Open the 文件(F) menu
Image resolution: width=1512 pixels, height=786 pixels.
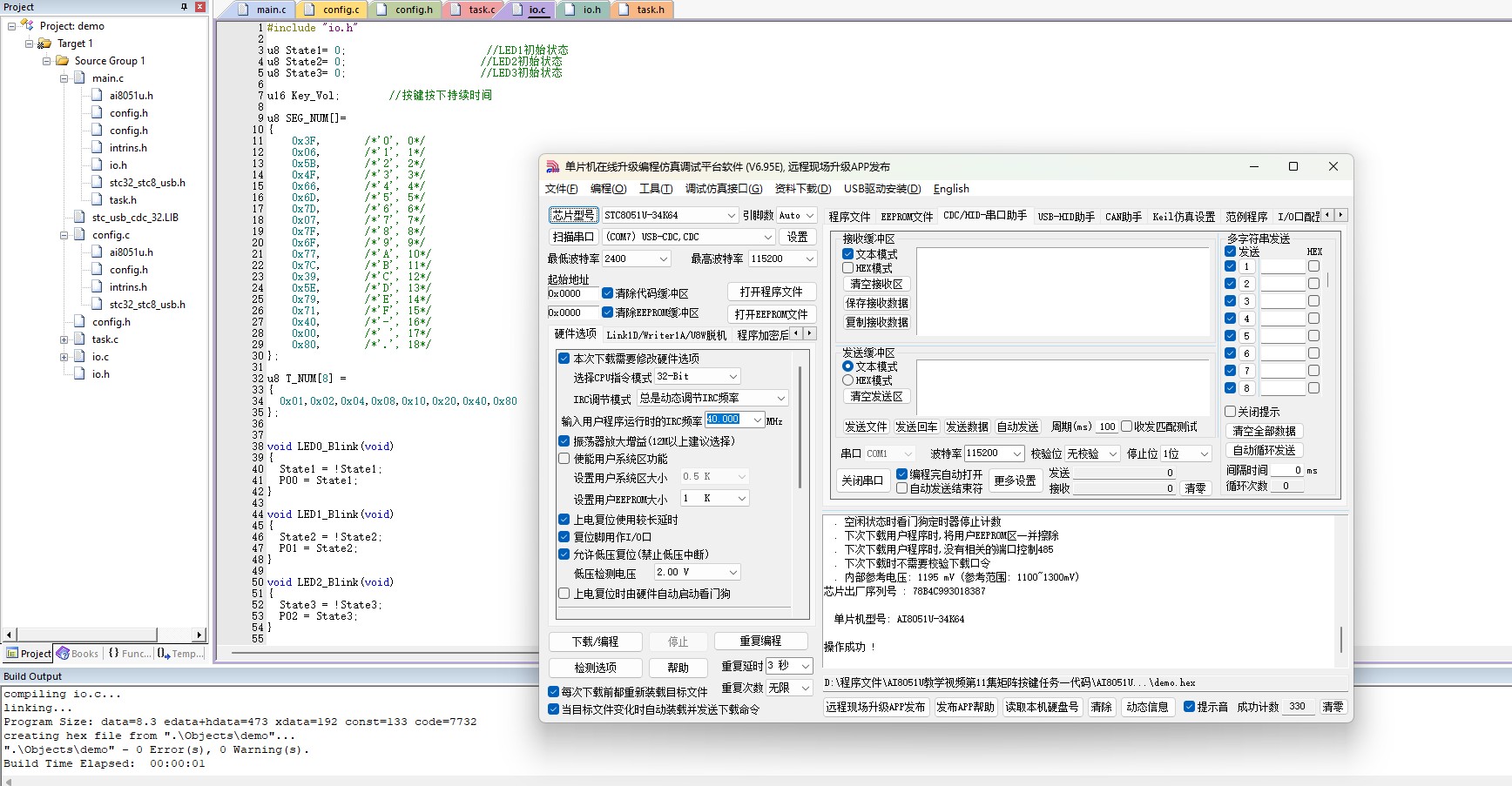(x=561, y=189)
